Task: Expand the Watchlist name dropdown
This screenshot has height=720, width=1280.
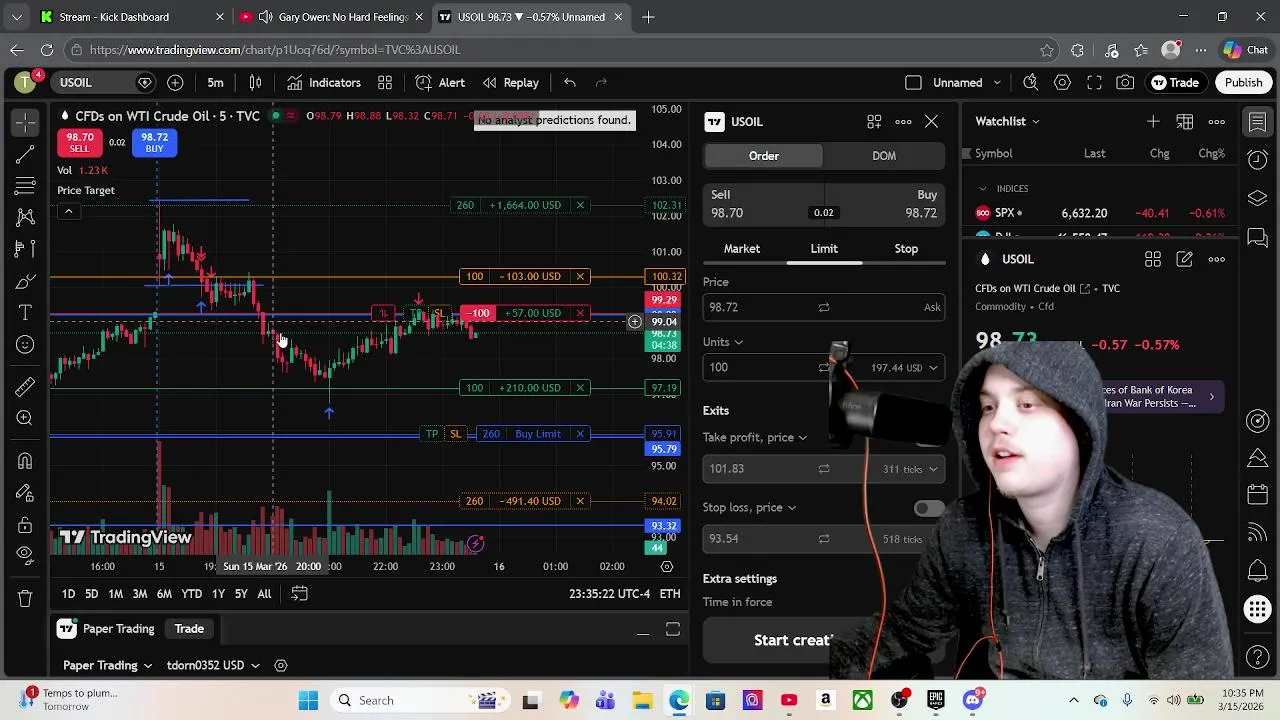Action: point(1008,121)
